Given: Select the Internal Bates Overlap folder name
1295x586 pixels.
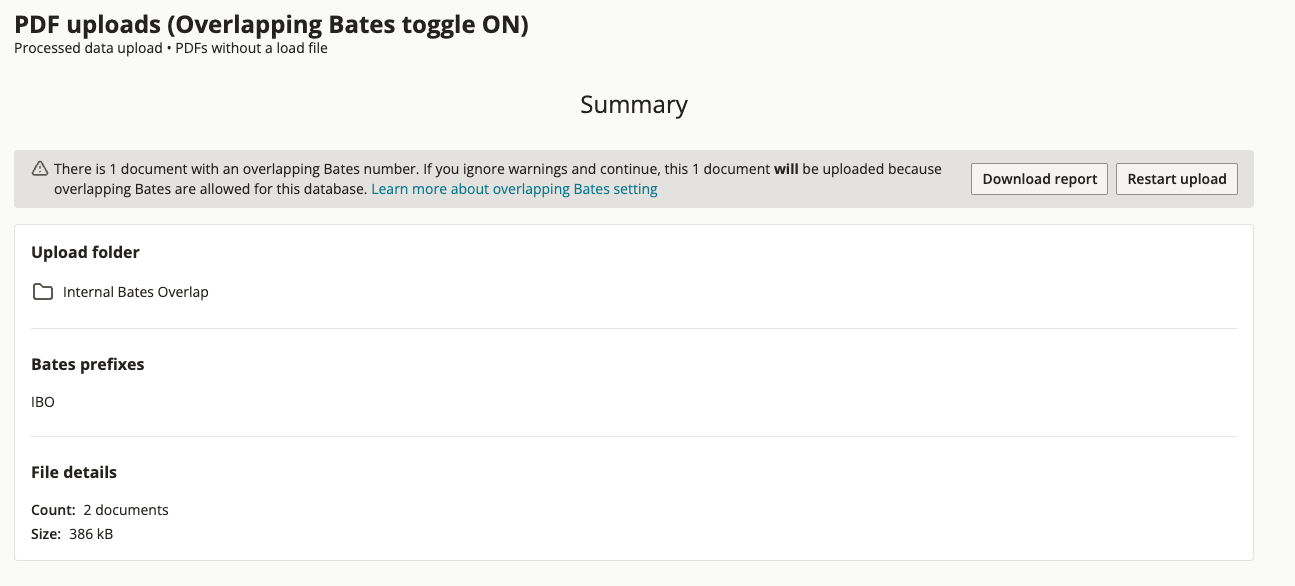Looking at the screenshot, I should click(136, 292).
